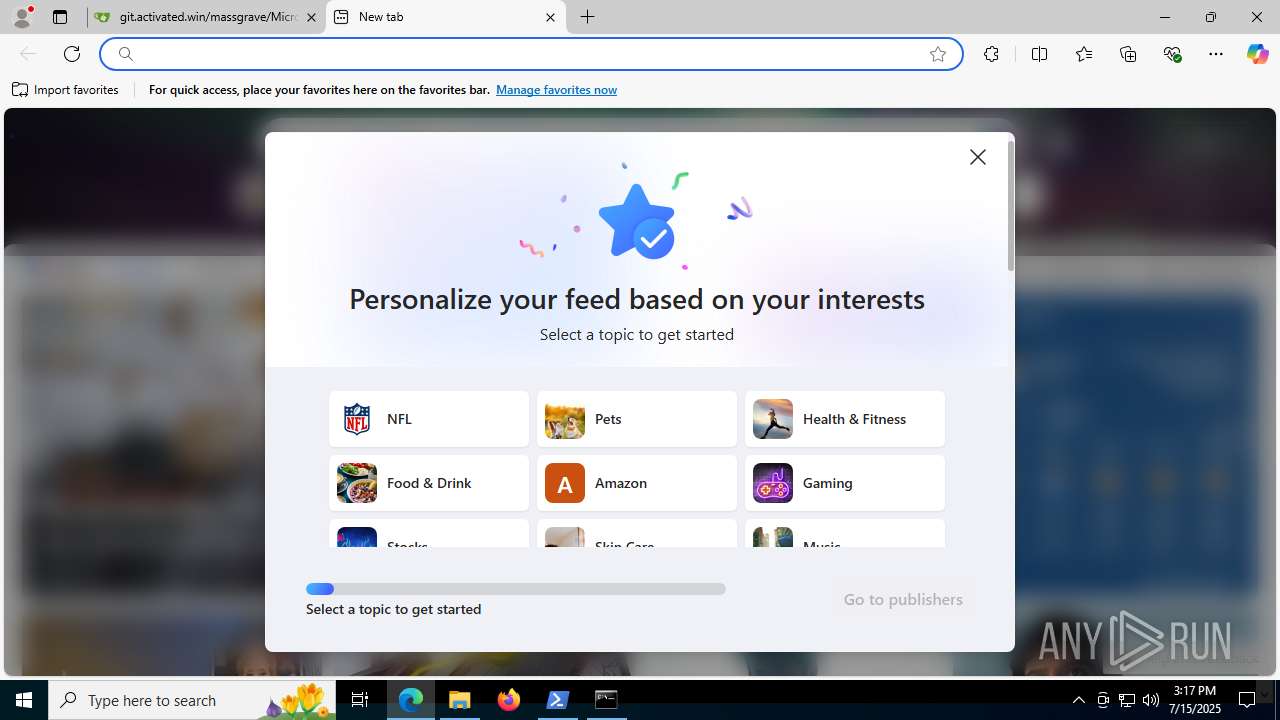Click the taskbar search box
This screenshot has width=1280, height=720.
(192, 700)
